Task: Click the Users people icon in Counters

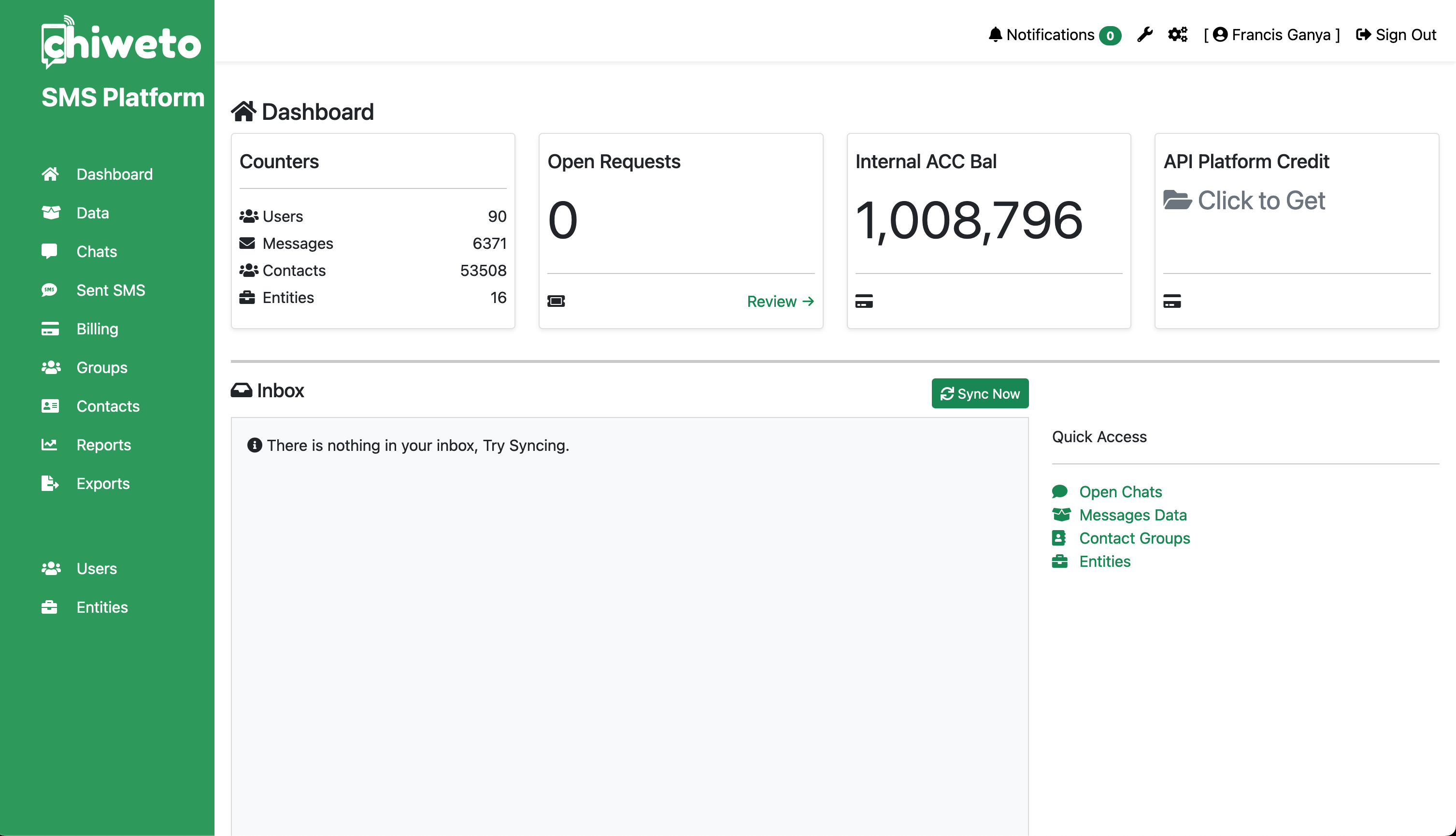Action: (x=248, y=216)
